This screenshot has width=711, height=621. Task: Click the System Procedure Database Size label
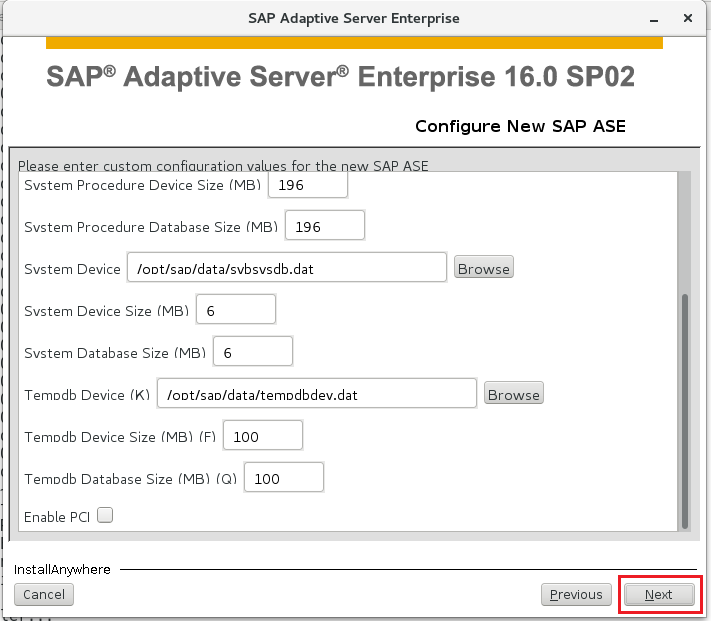pyautogui.click(x=151, y=227)
